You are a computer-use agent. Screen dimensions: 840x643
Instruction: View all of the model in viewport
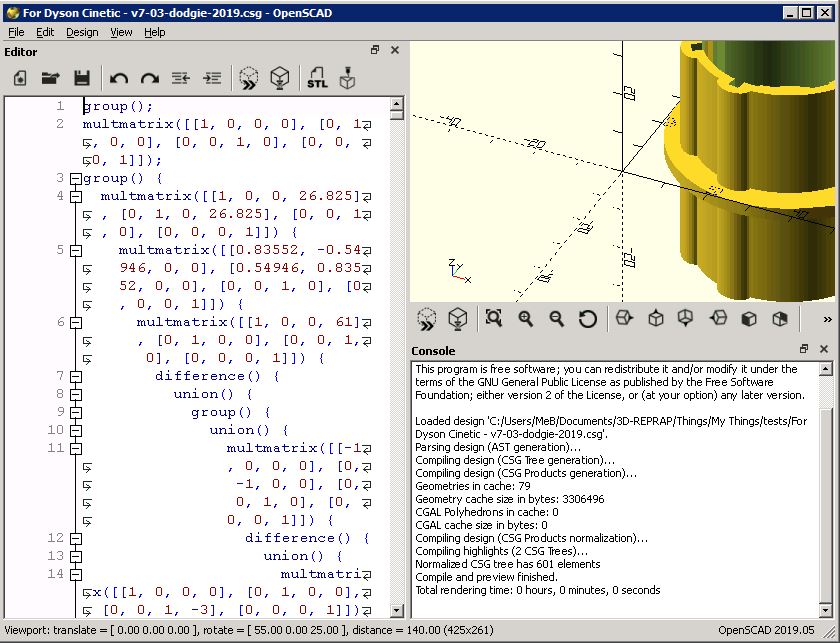493,318
